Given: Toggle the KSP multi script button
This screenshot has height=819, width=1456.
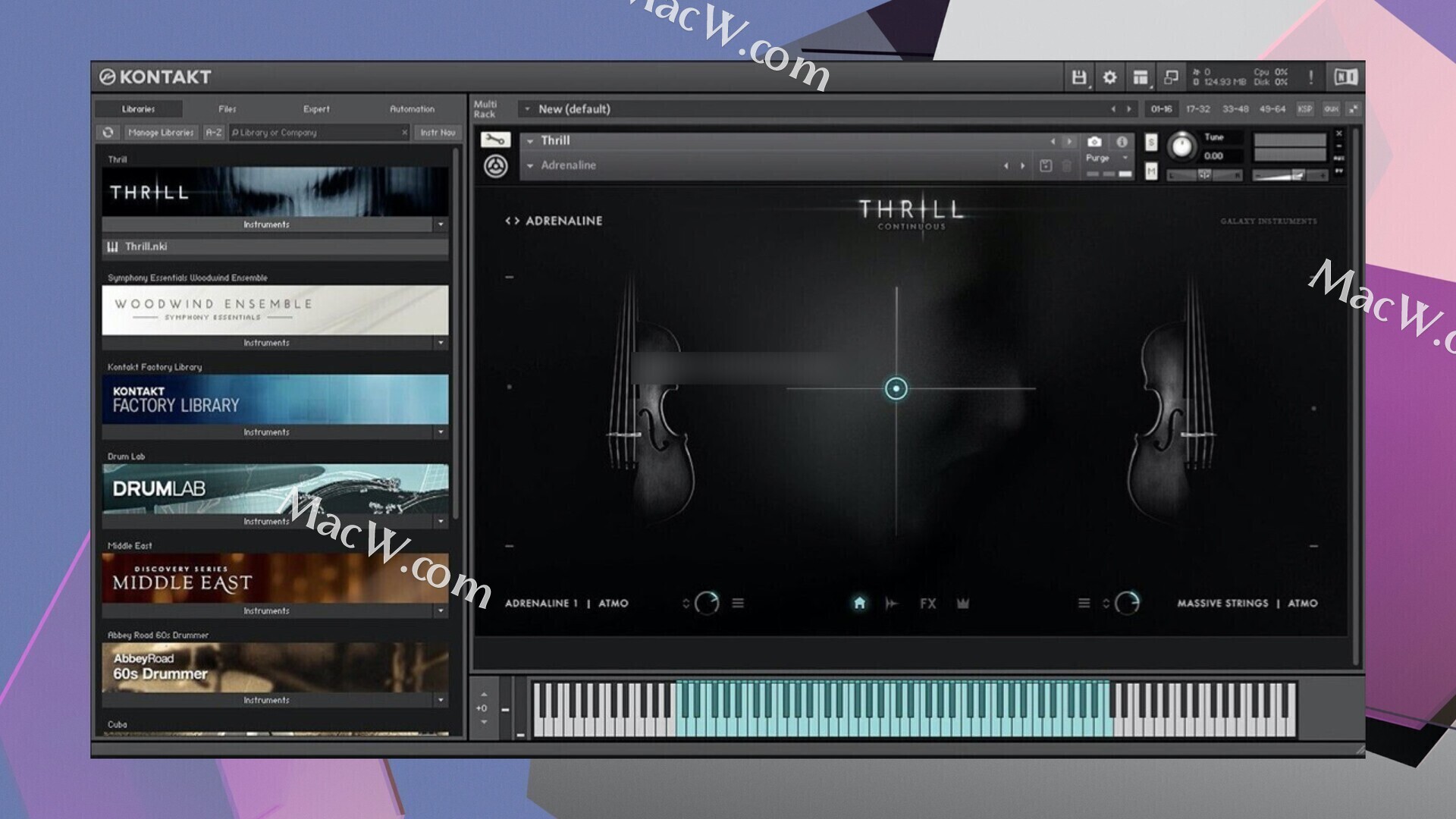Looking at the screenshot, I should coord(1304,109).
